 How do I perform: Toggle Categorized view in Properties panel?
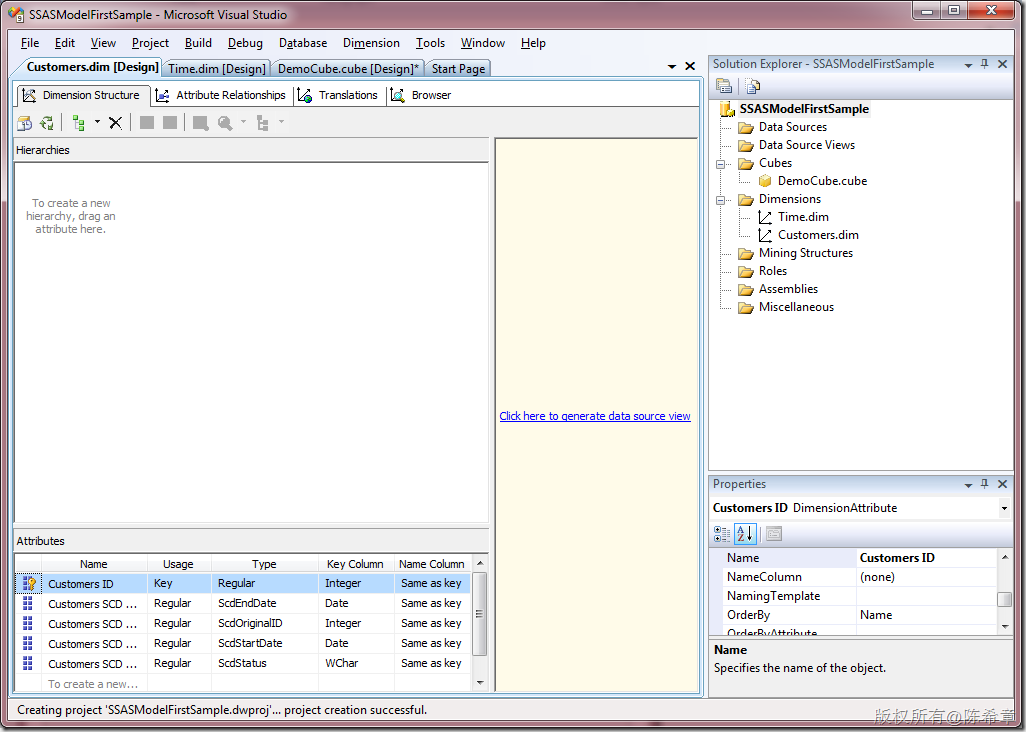click(x=722, y=534)
